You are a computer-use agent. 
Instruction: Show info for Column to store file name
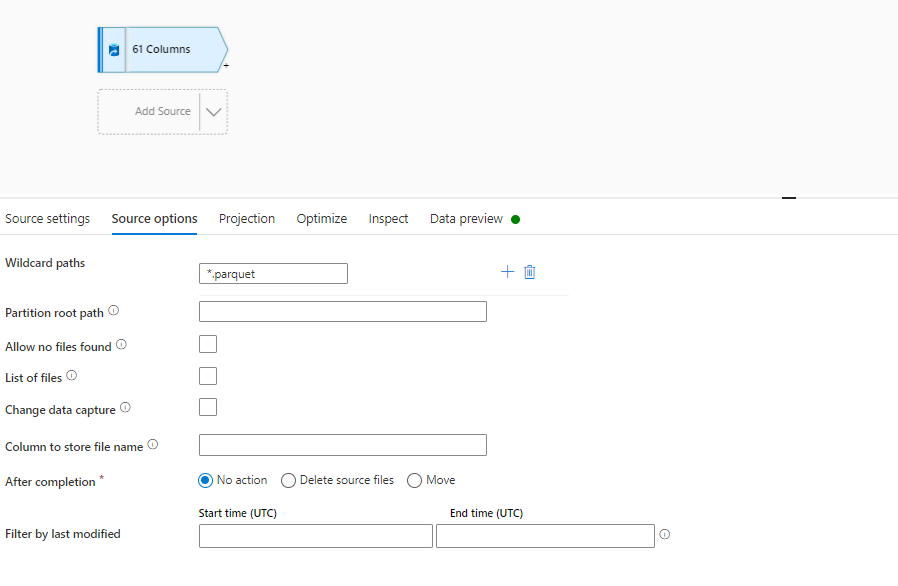click(153, 445)
